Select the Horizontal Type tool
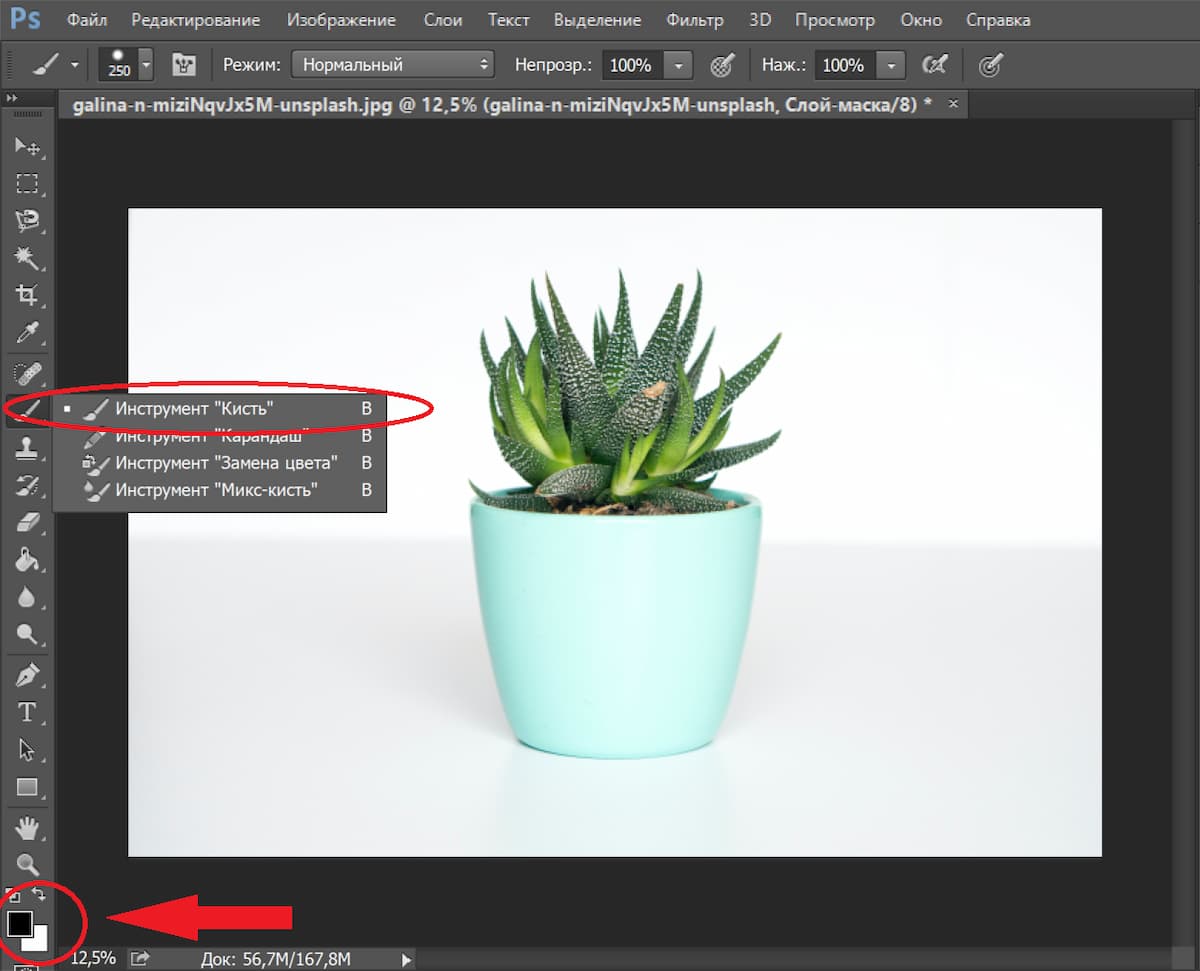The width and height of the screenshot is (1200, 971). tap(26, 712)
